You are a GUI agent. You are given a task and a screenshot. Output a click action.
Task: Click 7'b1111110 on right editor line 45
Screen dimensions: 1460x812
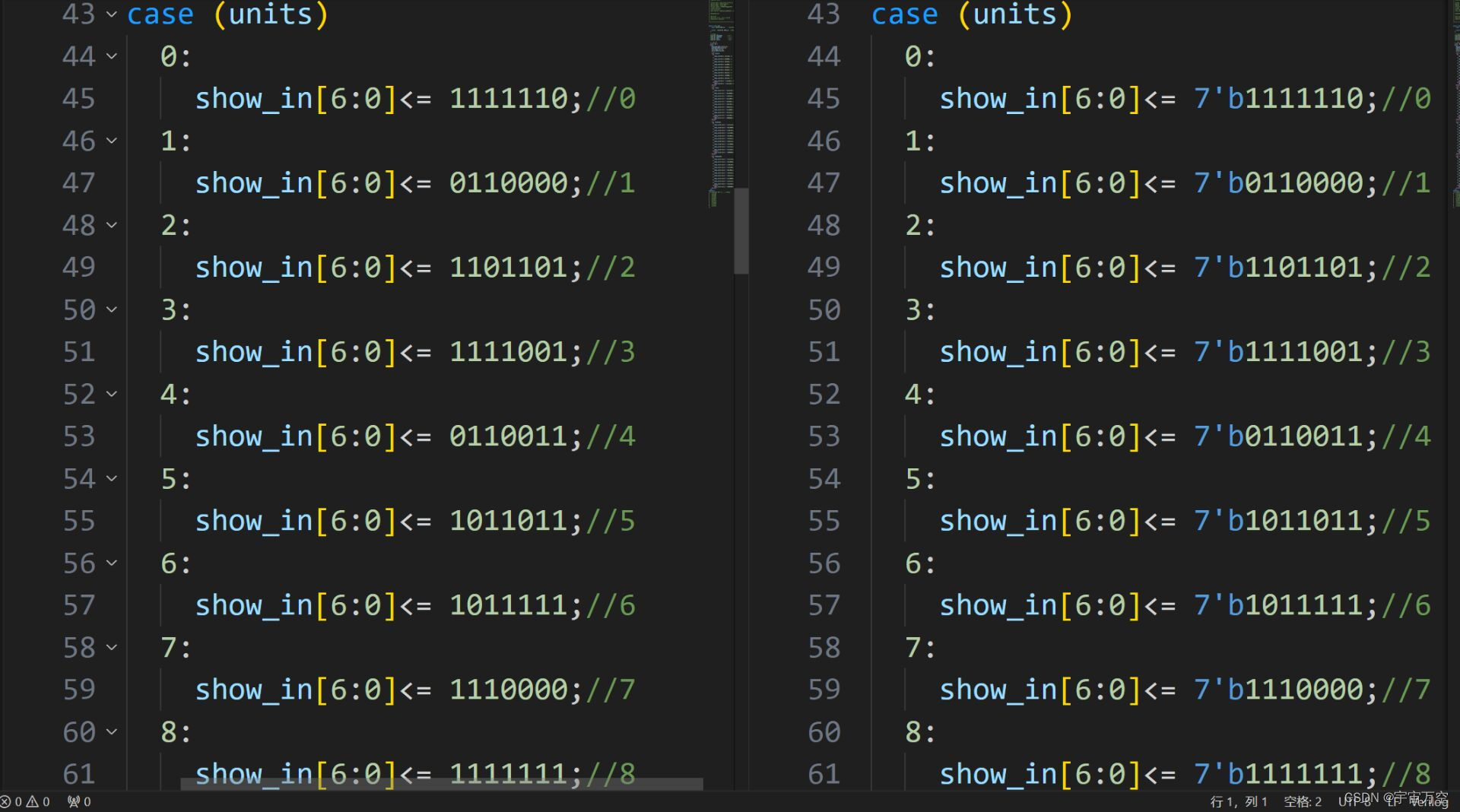pos(1278,98)
